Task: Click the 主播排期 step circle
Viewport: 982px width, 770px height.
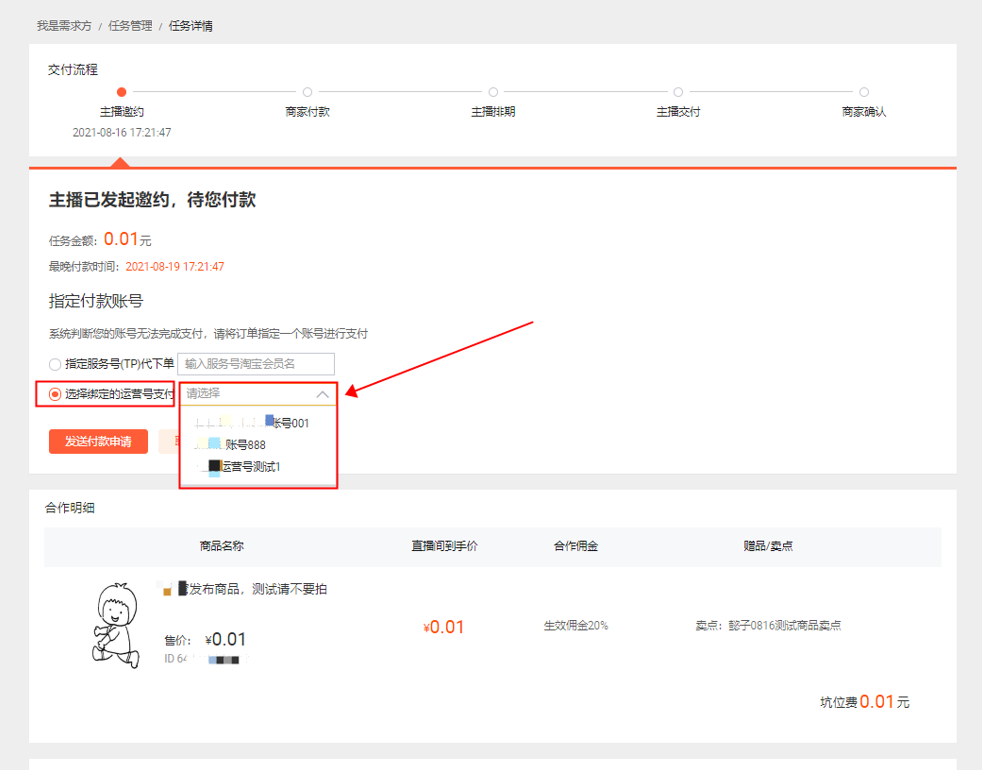Action: coord(494,92)
